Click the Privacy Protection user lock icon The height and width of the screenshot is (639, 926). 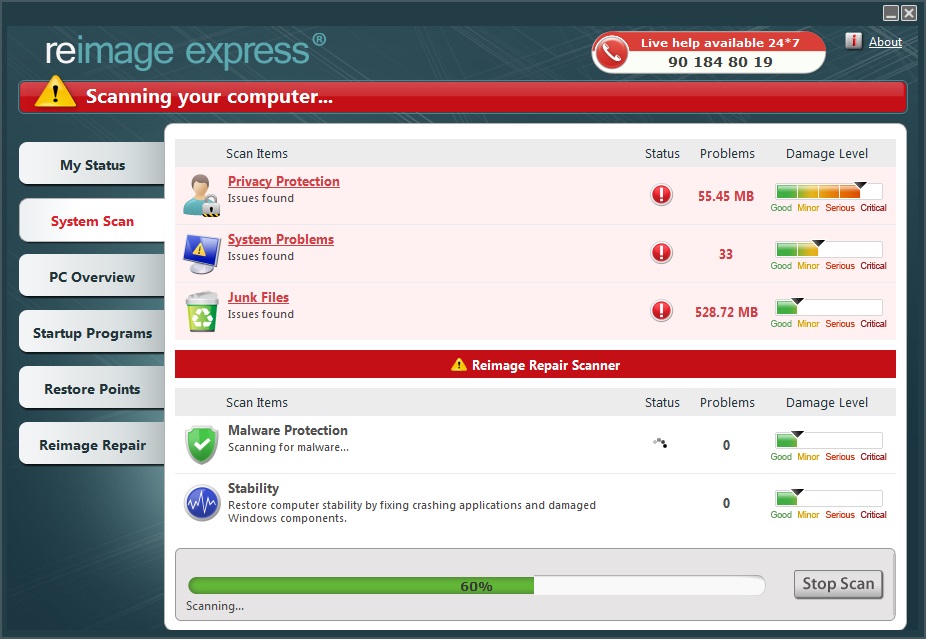[x=201, y=195]
